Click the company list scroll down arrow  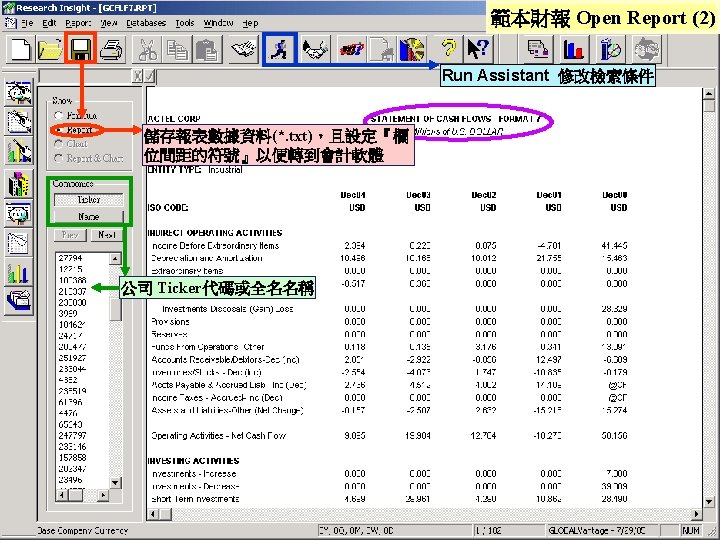click(115, 483)
